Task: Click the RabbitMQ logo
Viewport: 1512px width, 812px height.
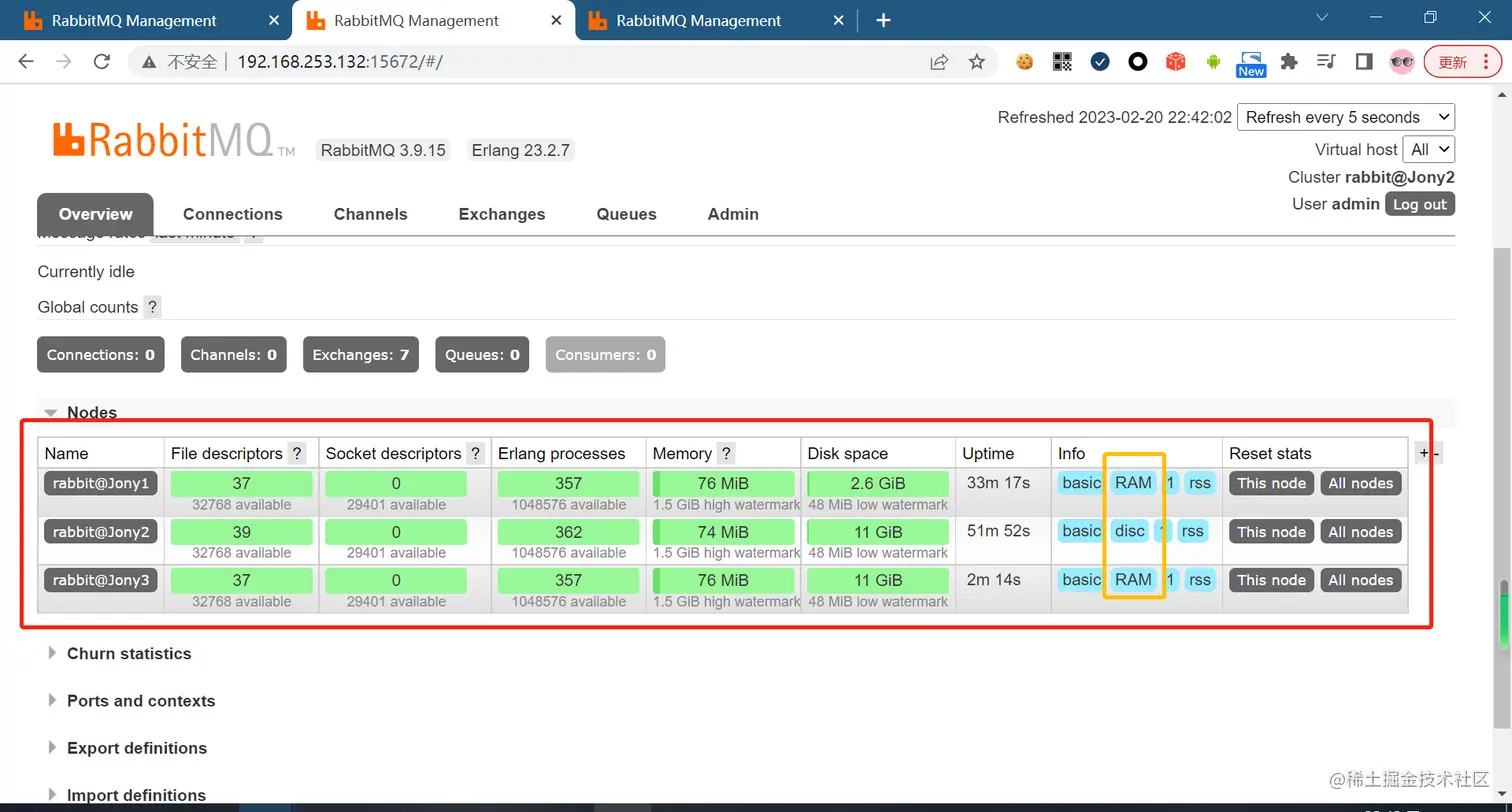Action: click(174, 141)
